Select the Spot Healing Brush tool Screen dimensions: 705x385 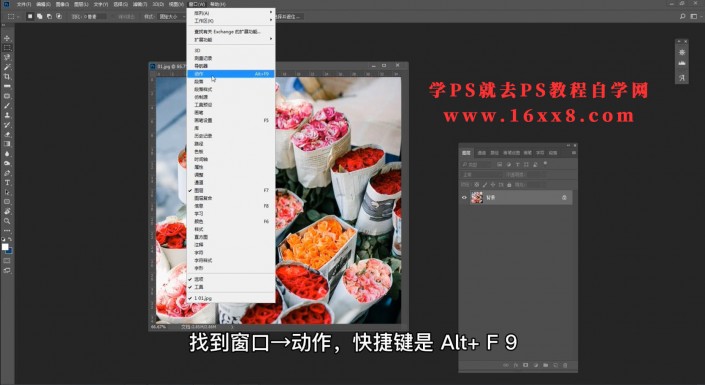(7, 96)
